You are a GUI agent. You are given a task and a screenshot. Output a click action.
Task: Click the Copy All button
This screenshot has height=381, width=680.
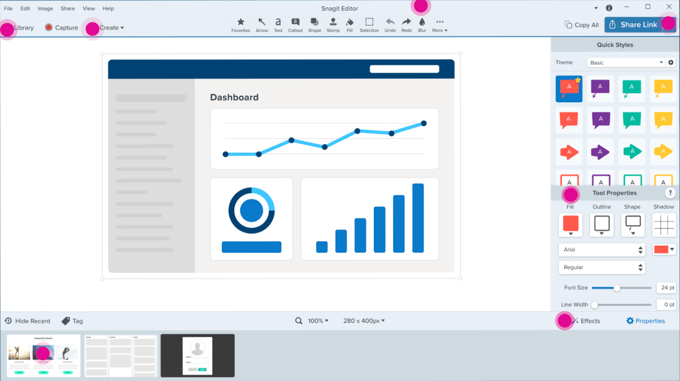click(x=582, y=25)
